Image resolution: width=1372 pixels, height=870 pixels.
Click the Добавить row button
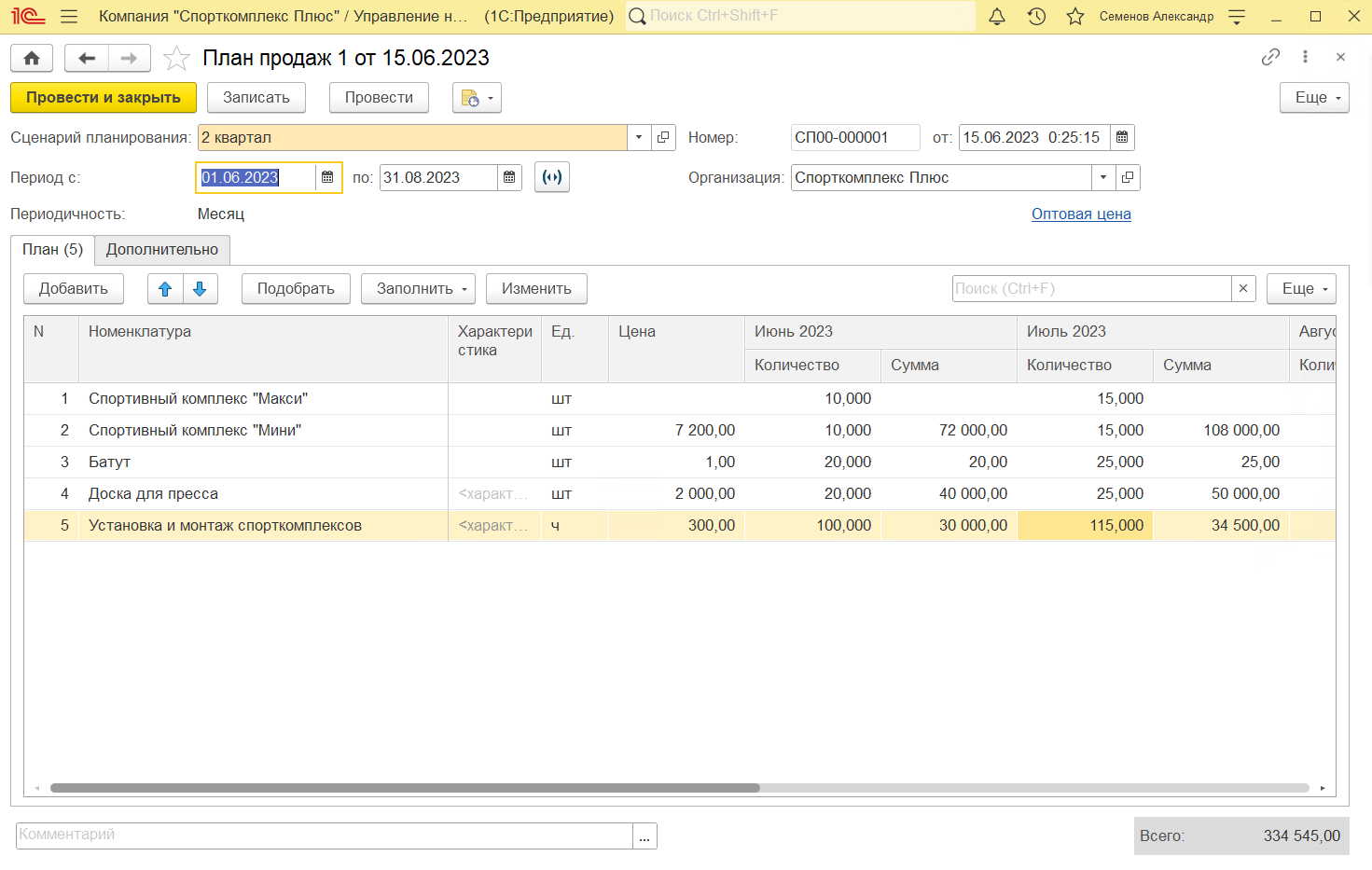point(74,289)
